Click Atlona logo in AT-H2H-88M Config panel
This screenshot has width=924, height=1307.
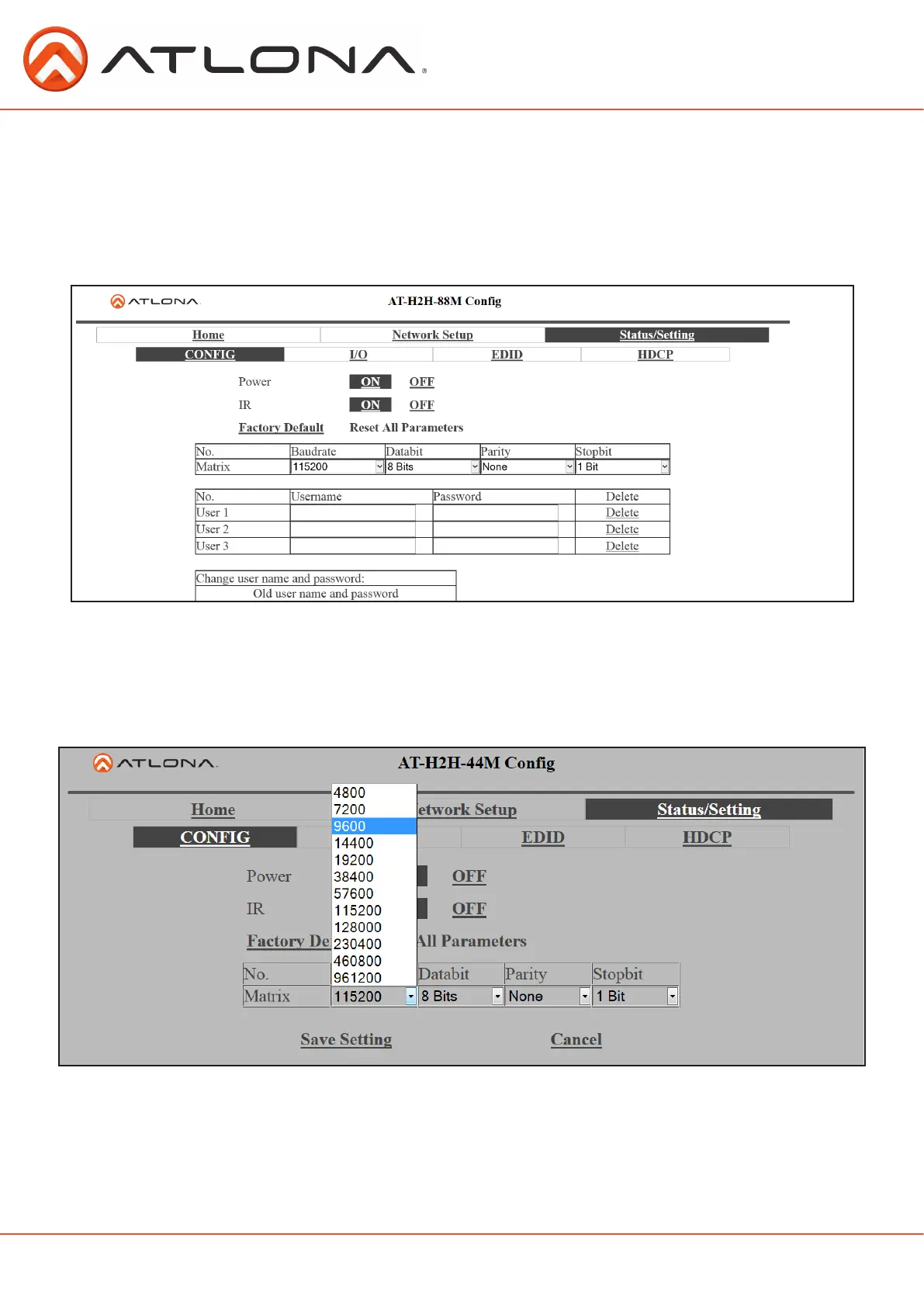pyautogui.click(x=155, y=301)
